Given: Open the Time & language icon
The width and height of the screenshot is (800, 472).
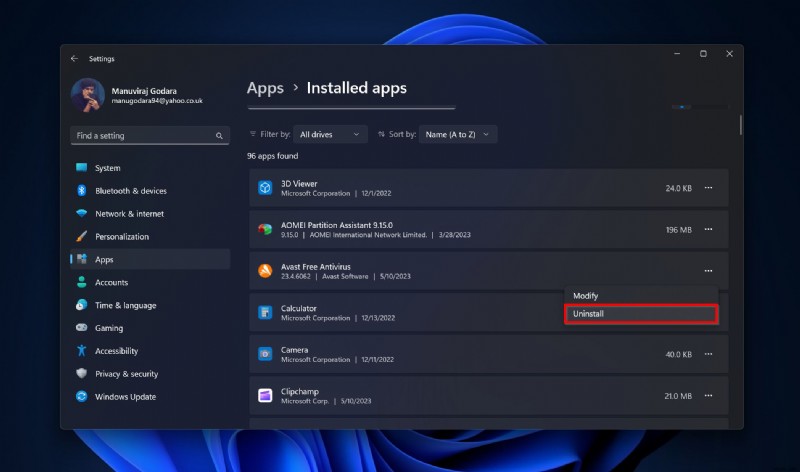Looking at the screenshot, I should coord(82,305).
